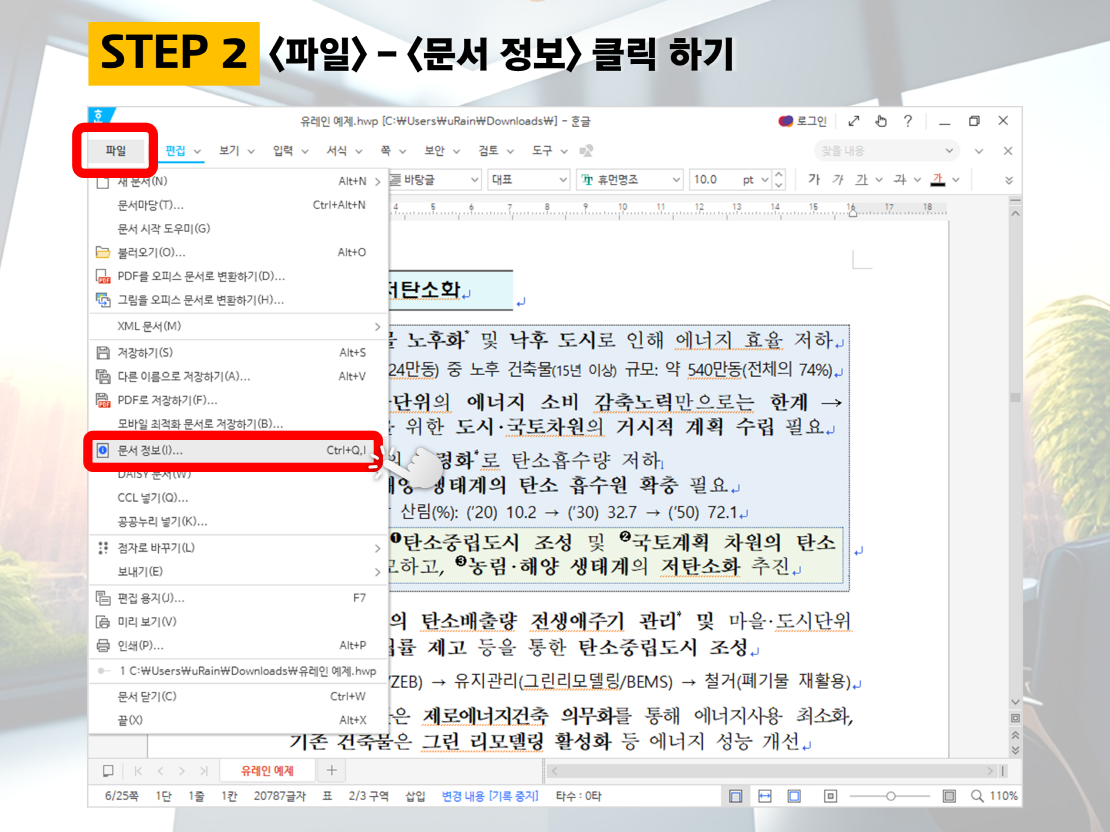Open the 서식 menu
The height and width of the screenshot is (832, 1110).
pyautogui.click(x=336, y=151)
